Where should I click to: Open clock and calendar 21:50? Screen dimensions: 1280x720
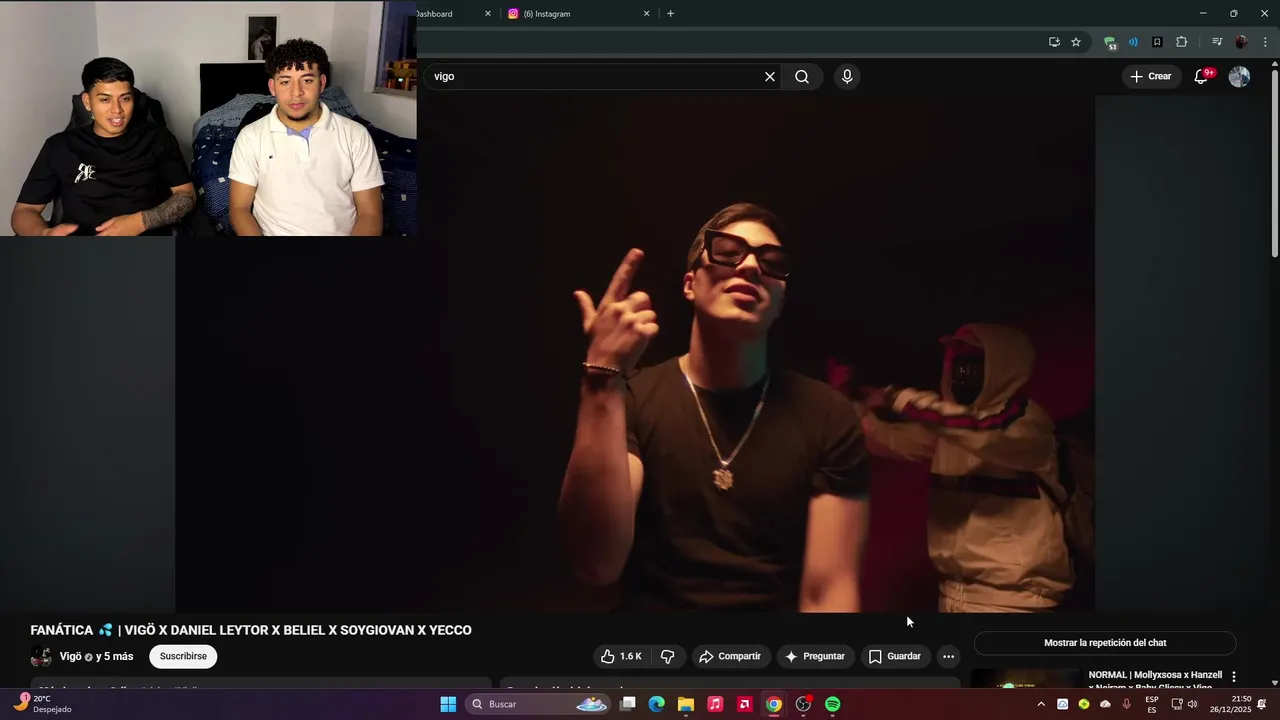click(x=1229, y=704)
